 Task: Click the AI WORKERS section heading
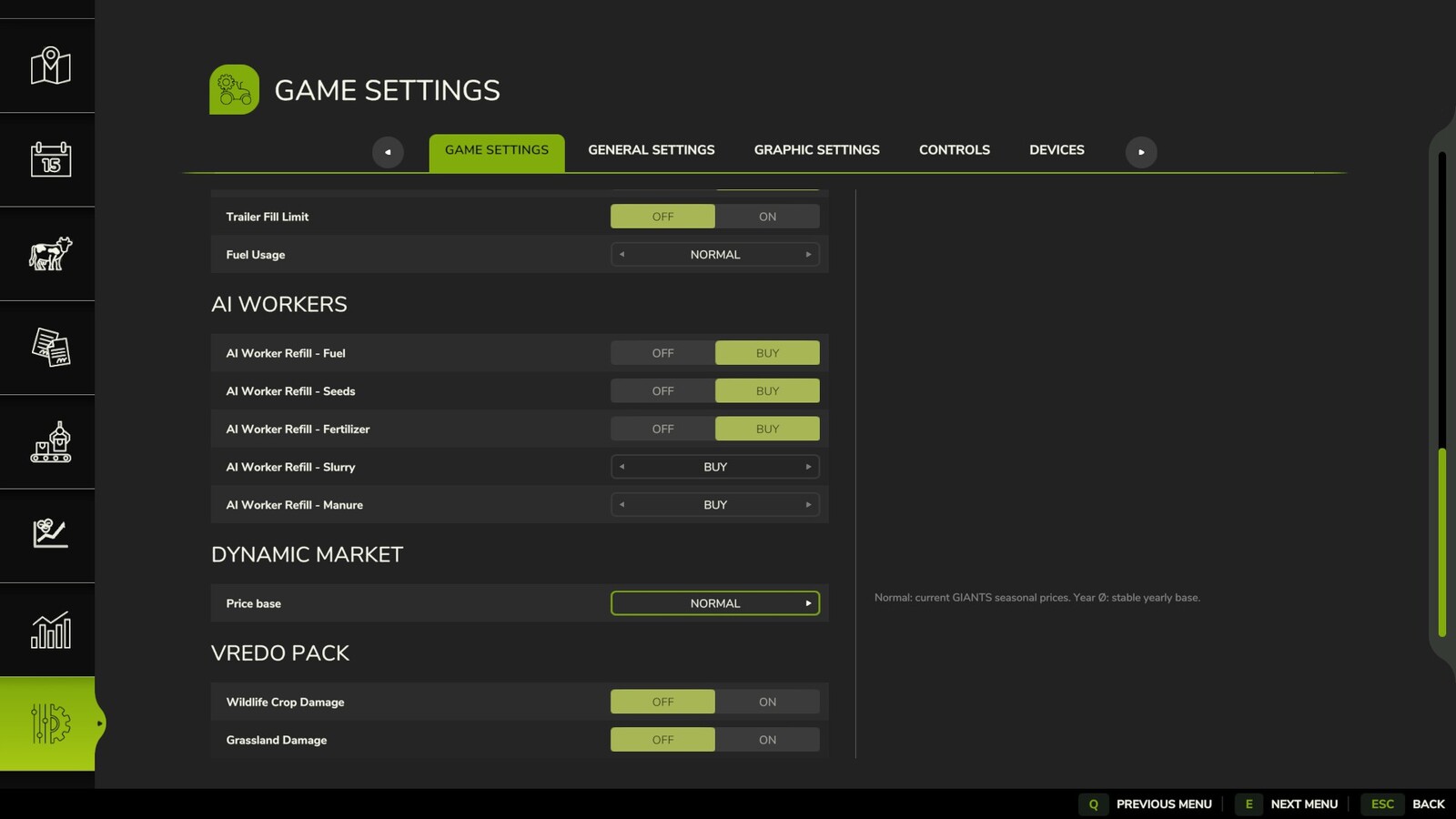point(279,304)
